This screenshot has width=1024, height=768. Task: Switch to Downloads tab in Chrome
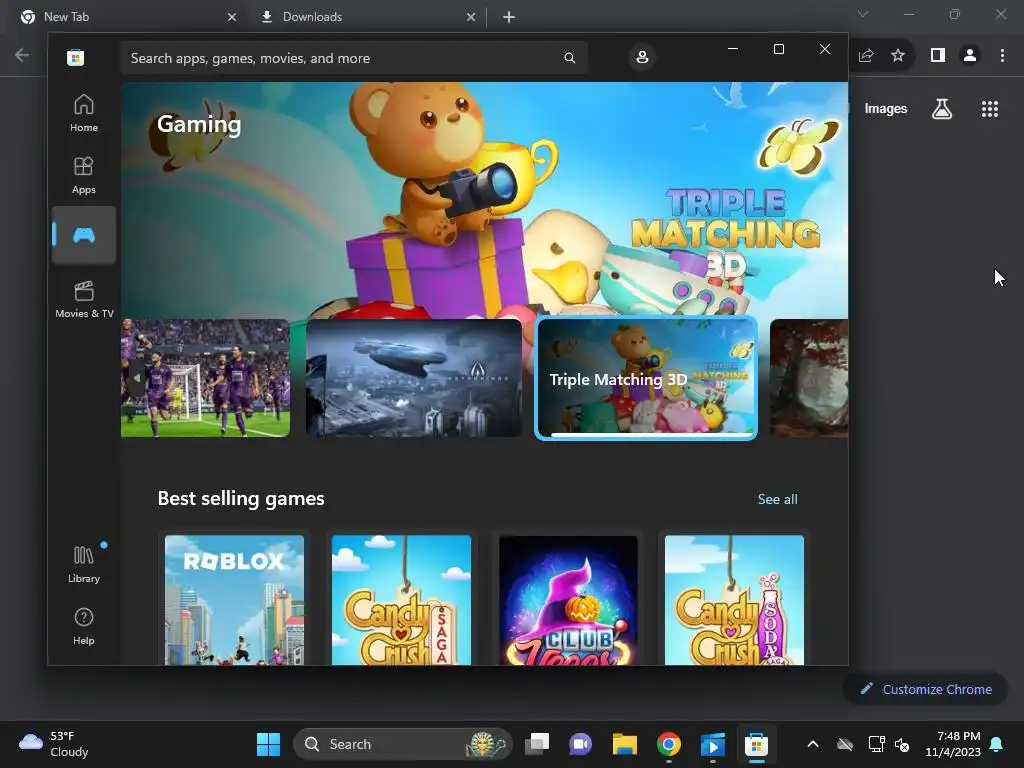[366, 17]
